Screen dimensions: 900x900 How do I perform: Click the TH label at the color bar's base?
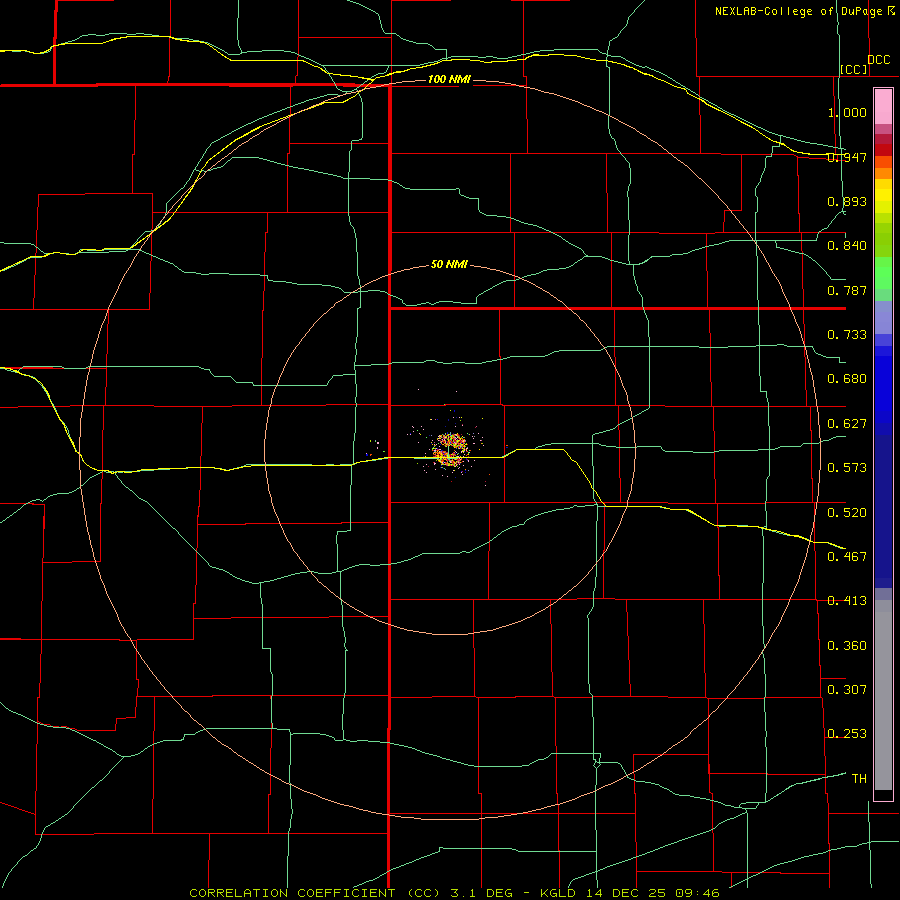(x=859, y=778)
